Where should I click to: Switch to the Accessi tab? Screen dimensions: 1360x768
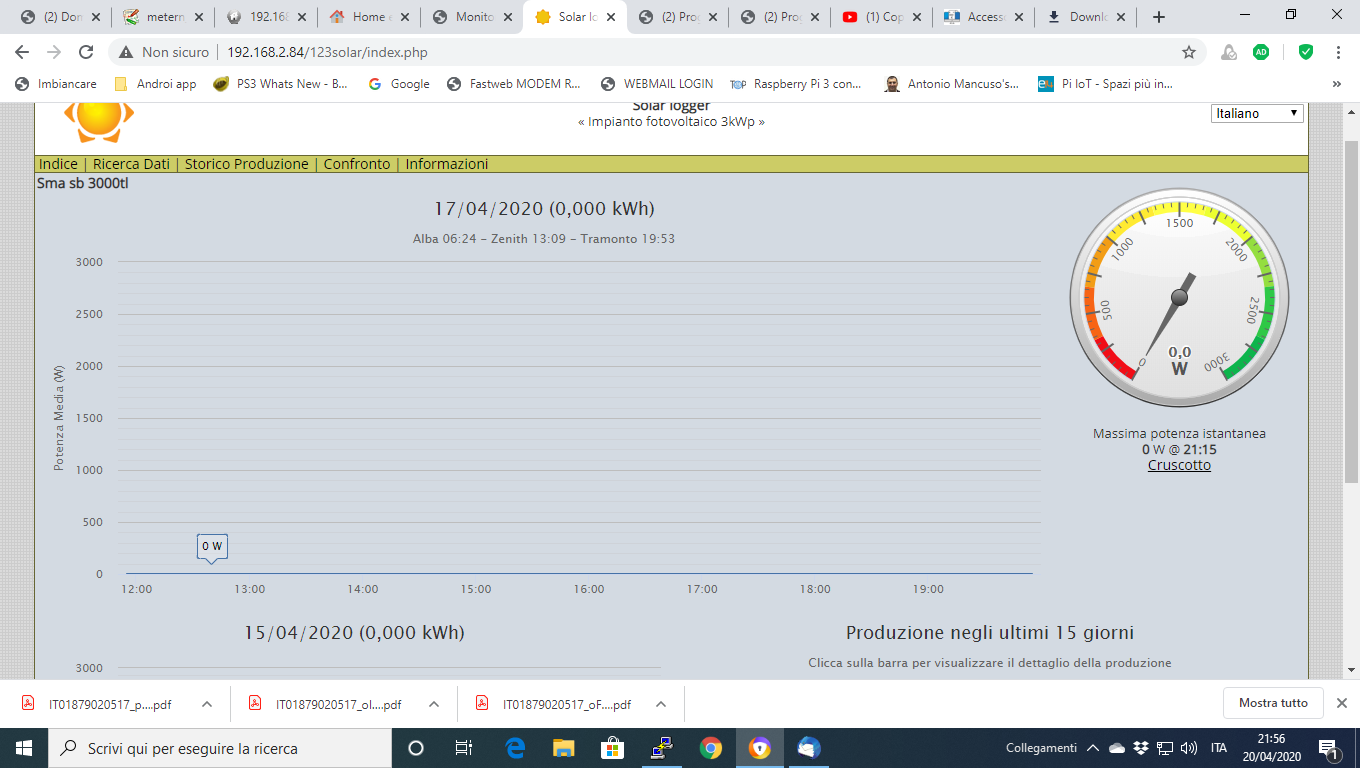point(983,17)
